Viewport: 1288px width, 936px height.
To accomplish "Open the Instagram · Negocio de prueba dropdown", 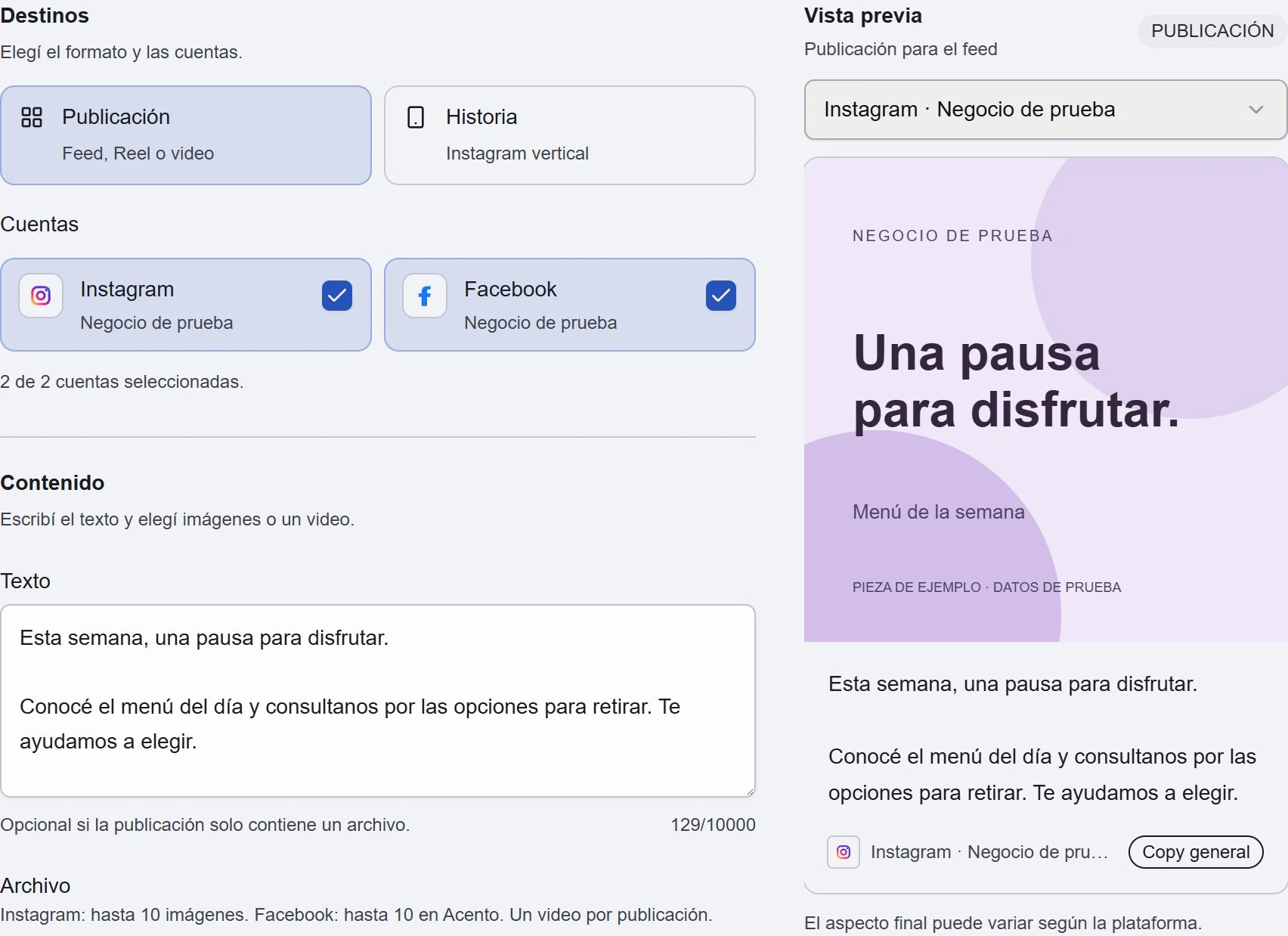I will point(1045,110).
